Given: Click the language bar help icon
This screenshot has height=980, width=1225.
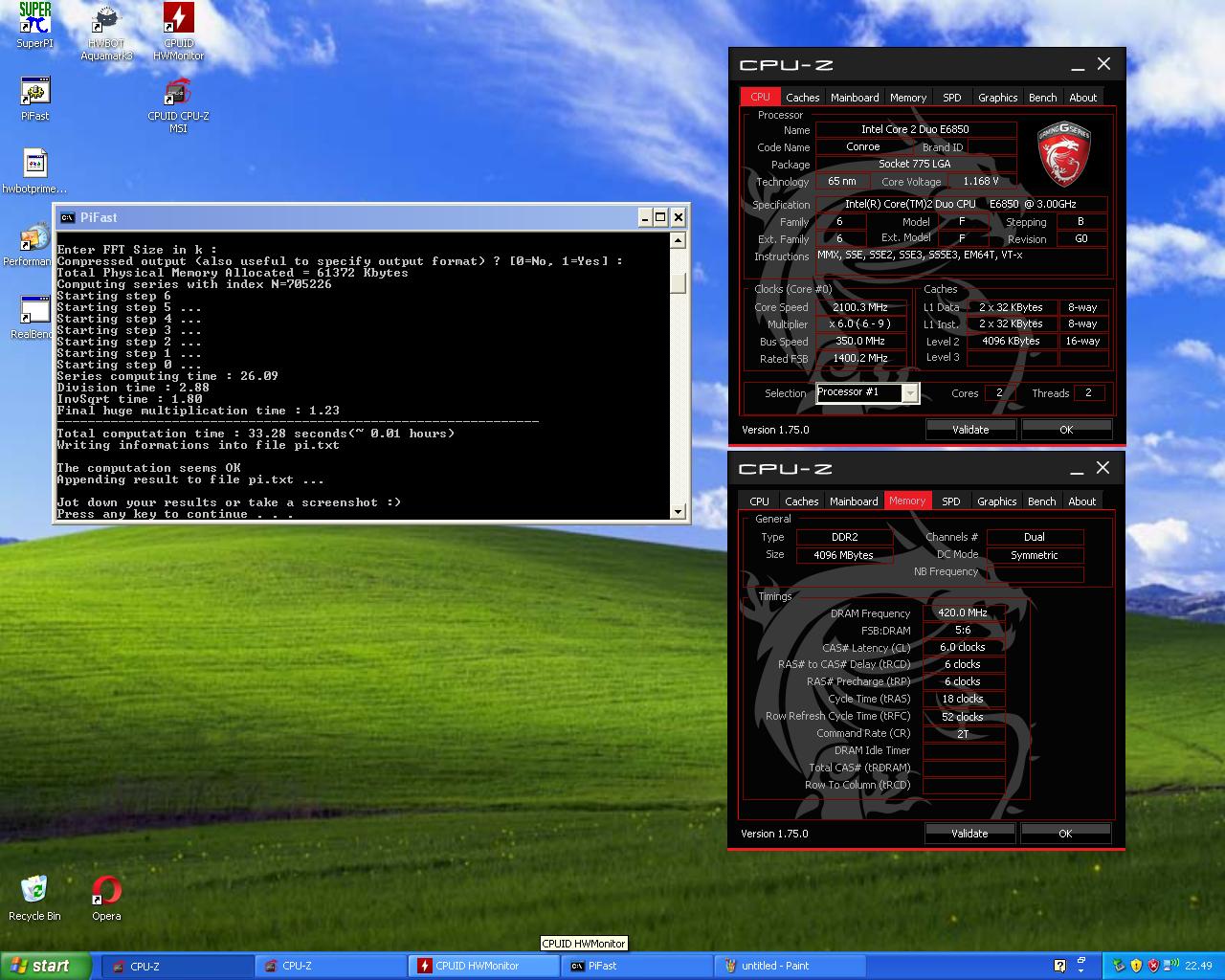Looking at the screenshot, I should point(1059,966).
